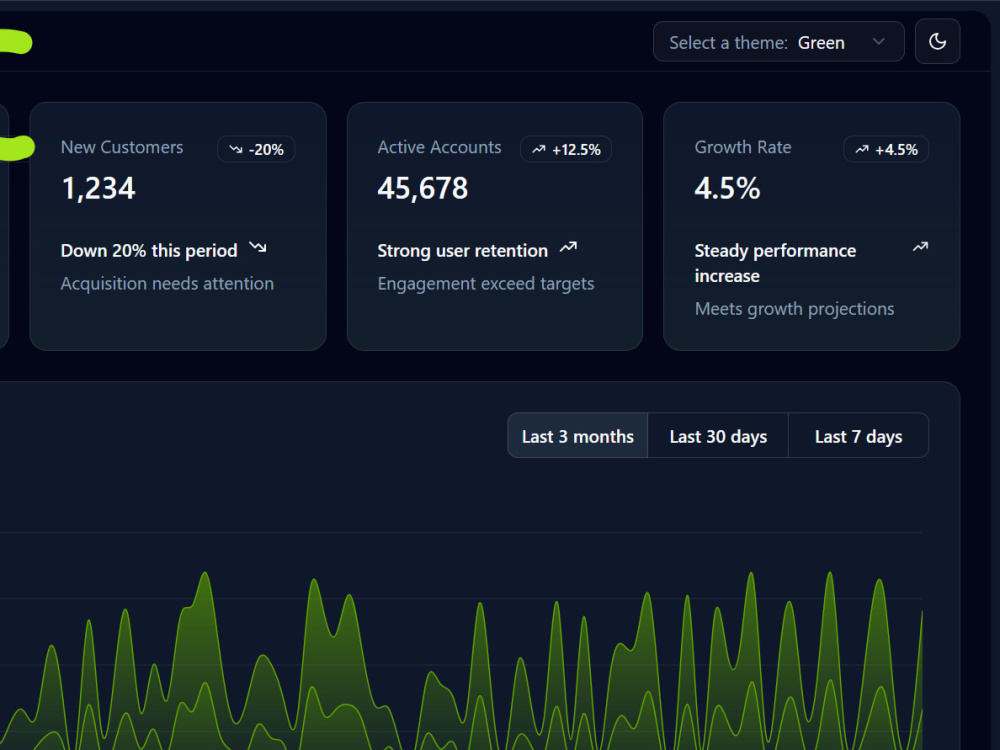This screenshot has height=750, width=1000.
Task: Click the Growth Rate card title
Action: click(743, 147)
